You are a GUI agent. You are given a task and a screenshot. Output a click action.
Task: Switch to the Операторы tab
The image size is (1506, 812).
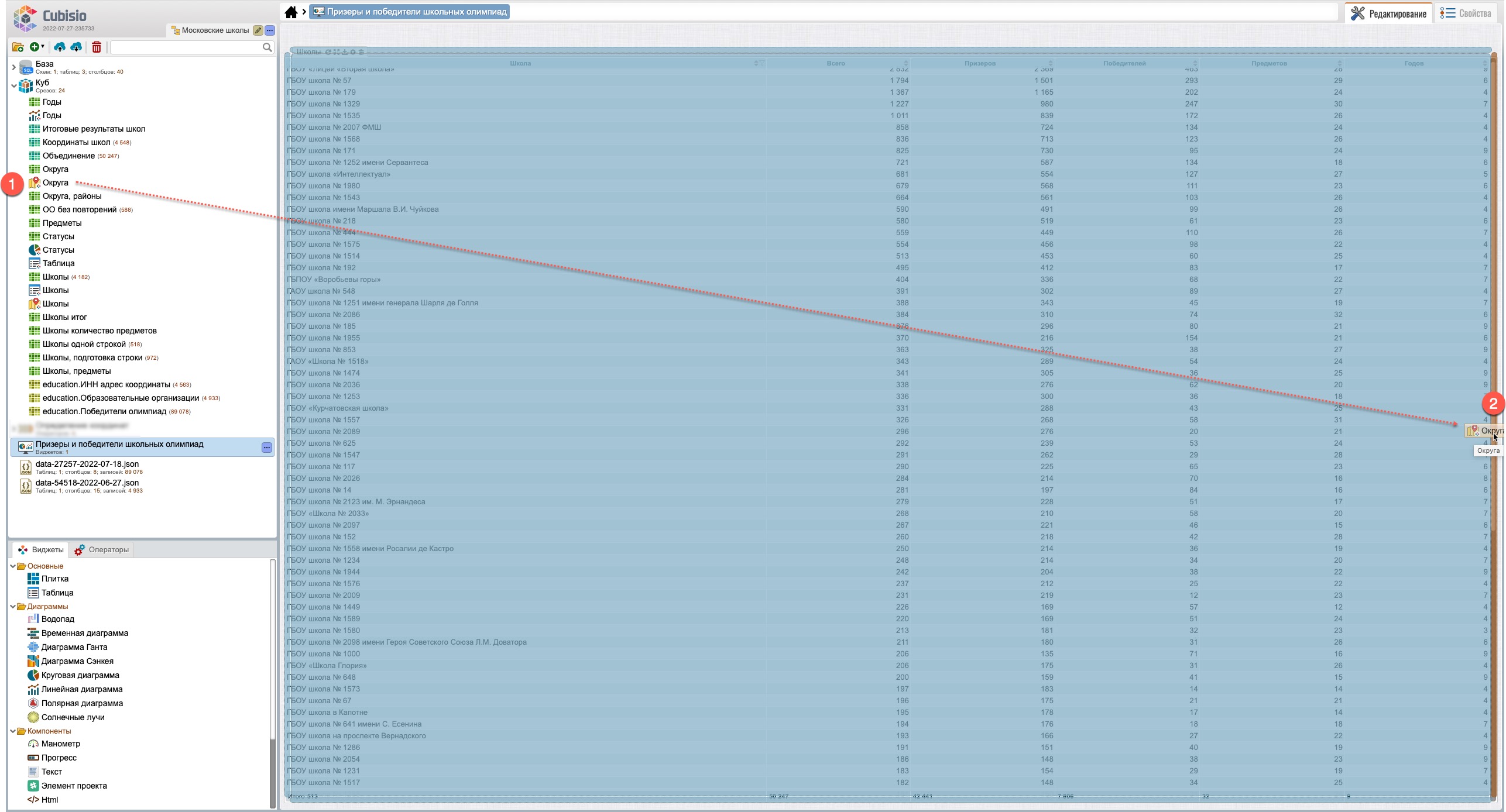[x=102, y=550]
